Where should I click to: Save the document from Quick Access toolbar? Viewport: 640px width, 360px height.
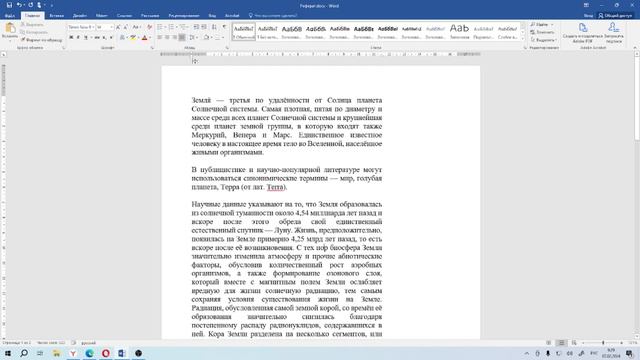[9, 5]
